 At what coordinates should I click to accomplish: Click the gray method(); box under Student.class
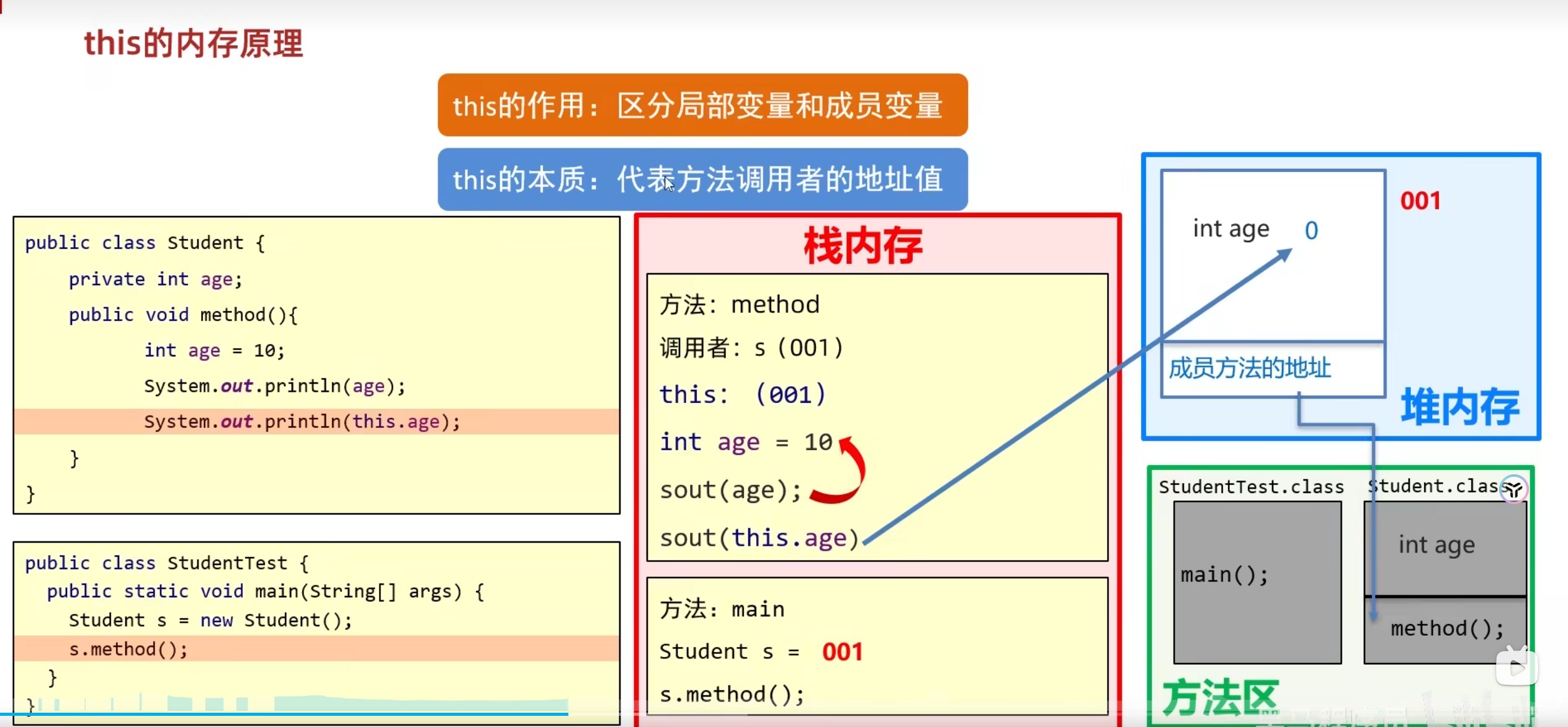[1446, 630]
